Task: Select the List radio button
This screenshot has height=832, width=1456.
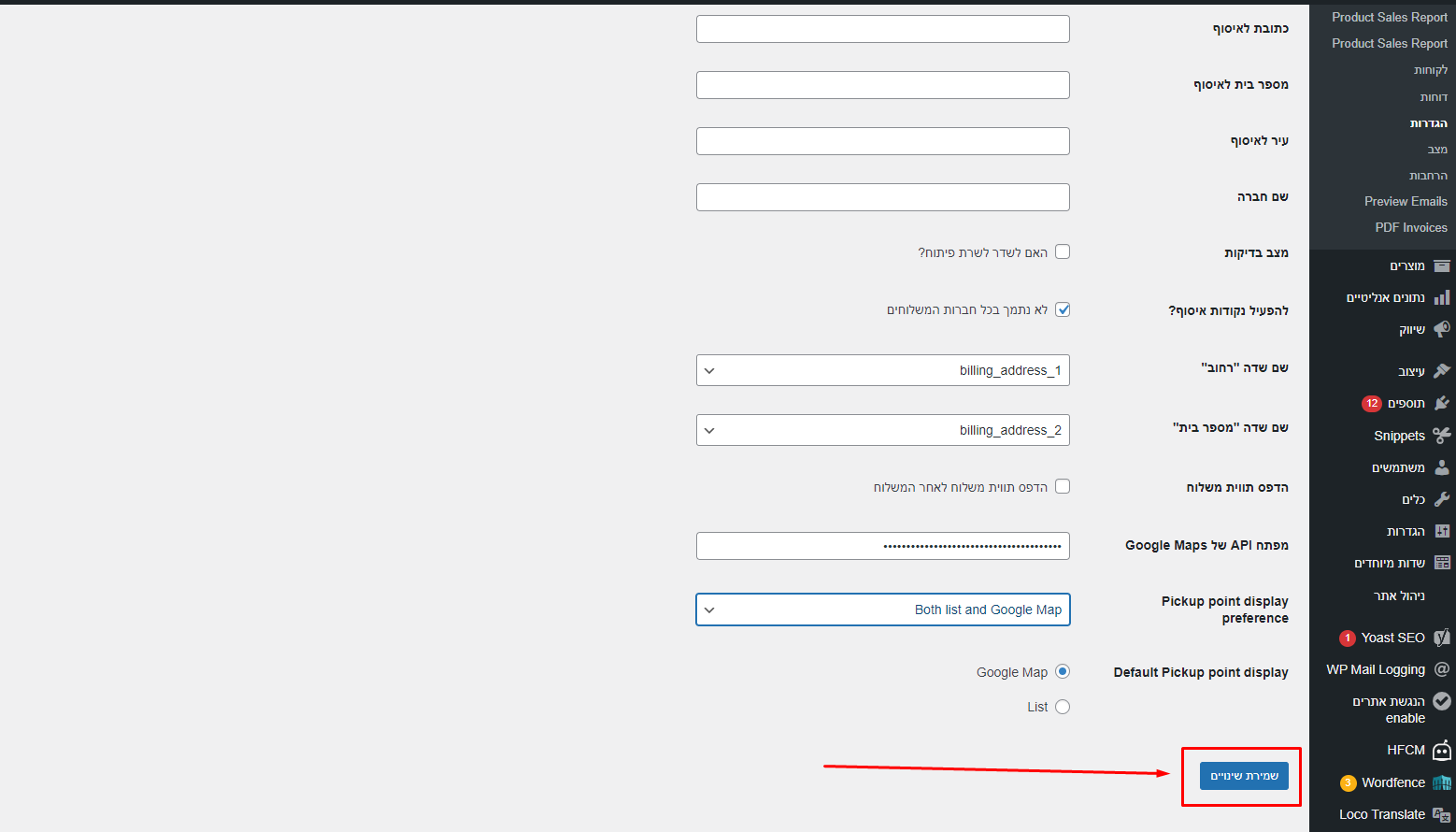Action: click(1063, 707)
